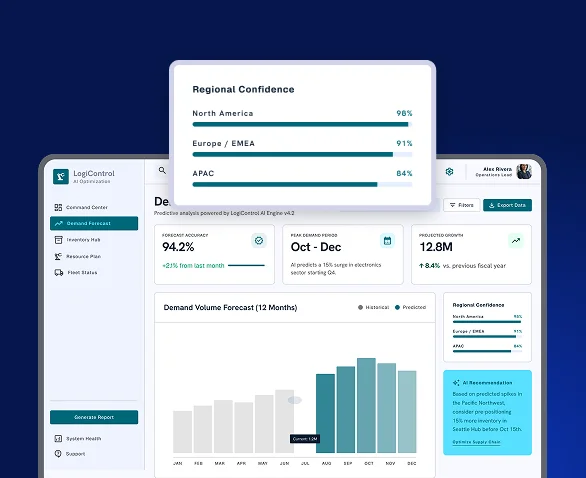
Task: Click the AUG predicted bar in chart
Action: click(x=326, y=413)
